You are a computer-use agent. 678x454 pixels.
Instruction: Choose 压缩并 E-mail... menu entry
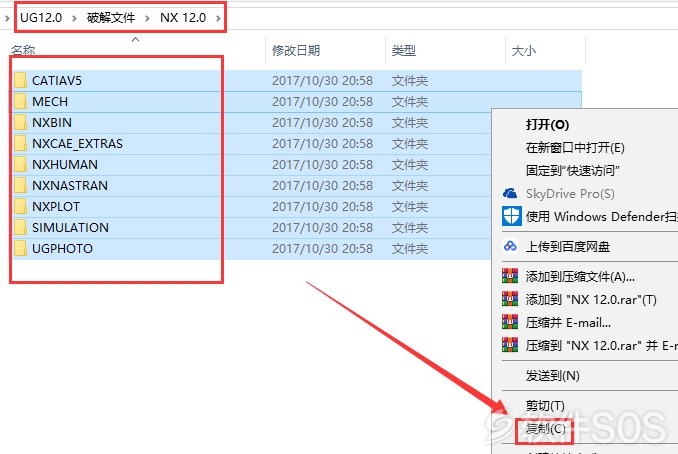[568, 322]
